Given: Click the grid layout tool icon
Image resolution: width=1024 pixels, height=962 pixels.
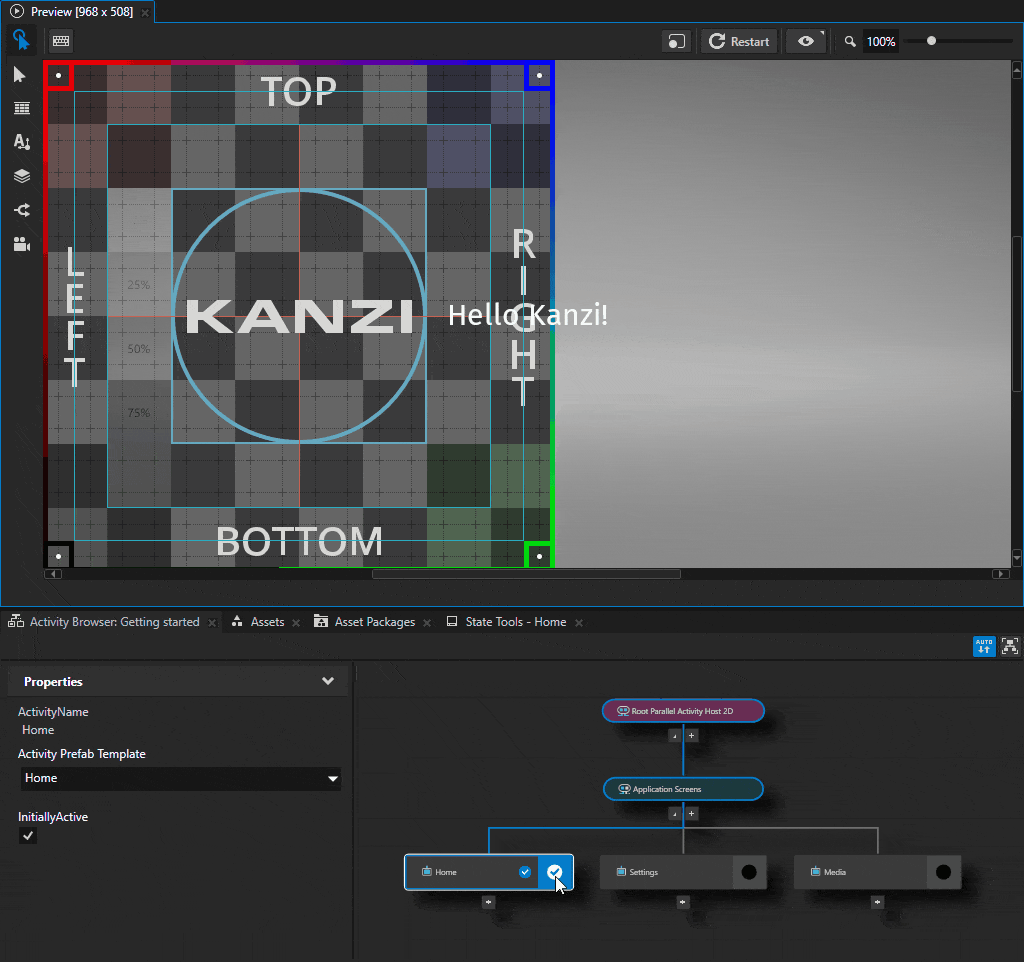Looking at the screenshot, I should [x=21, y=109].
